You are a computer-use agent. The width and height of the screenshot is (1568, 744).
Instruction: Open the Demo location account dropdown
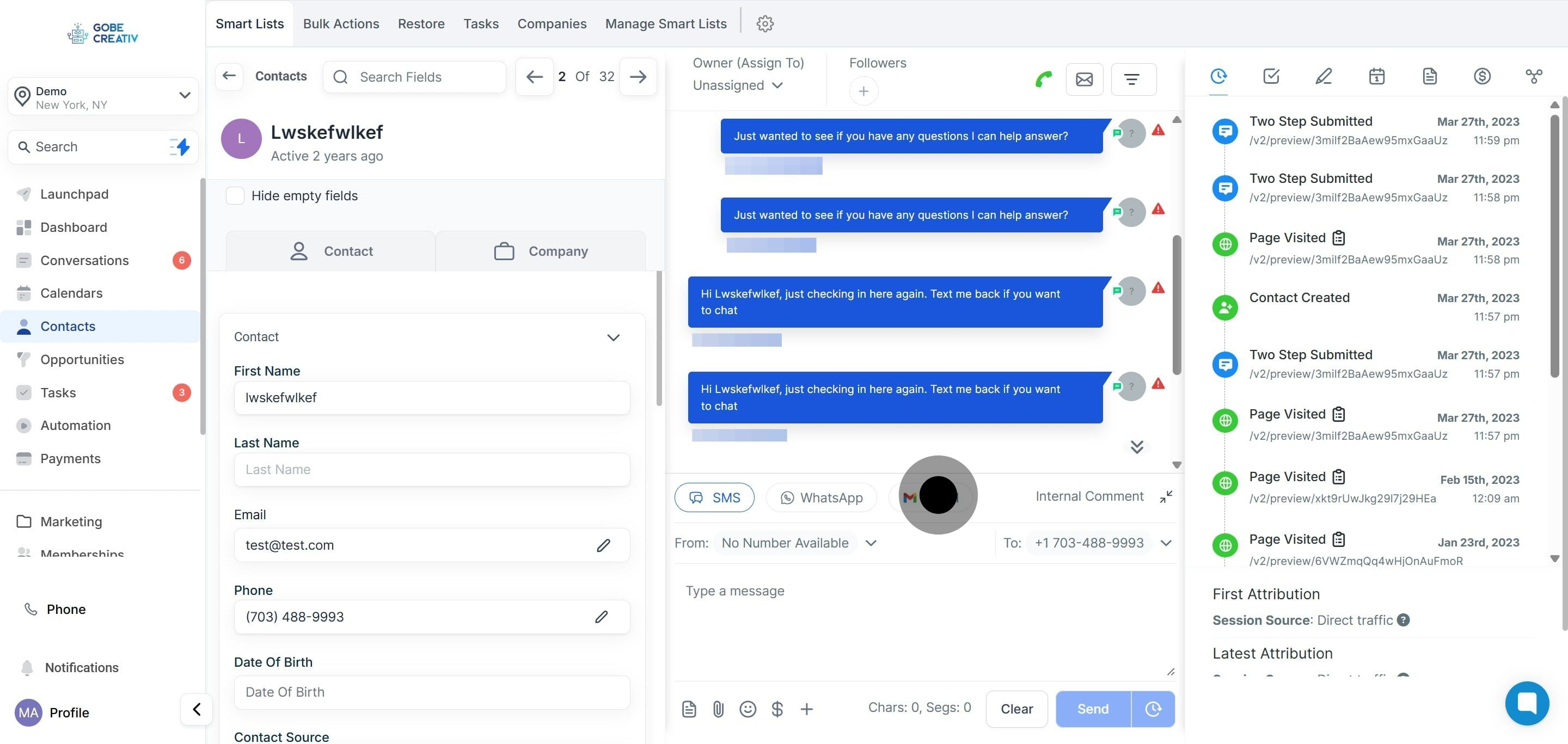(103, 97)
